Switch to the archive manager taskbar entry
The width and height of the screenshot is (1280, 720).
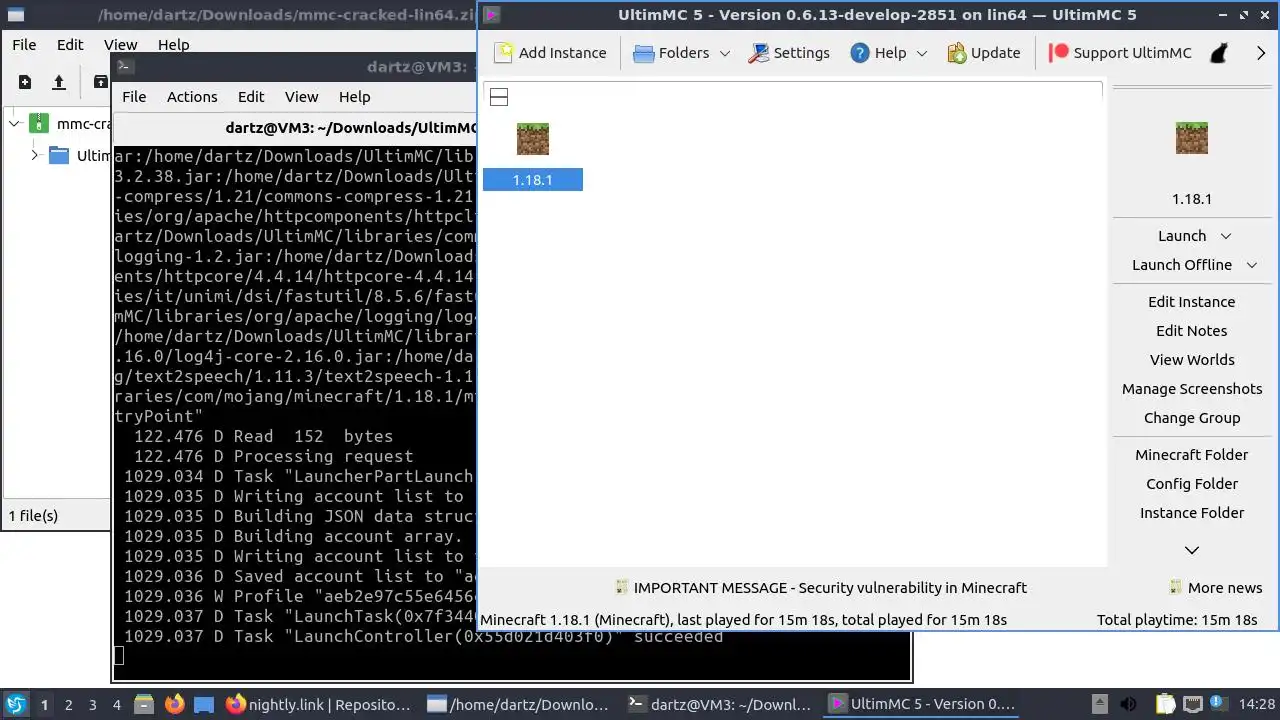tap(519, 704)
